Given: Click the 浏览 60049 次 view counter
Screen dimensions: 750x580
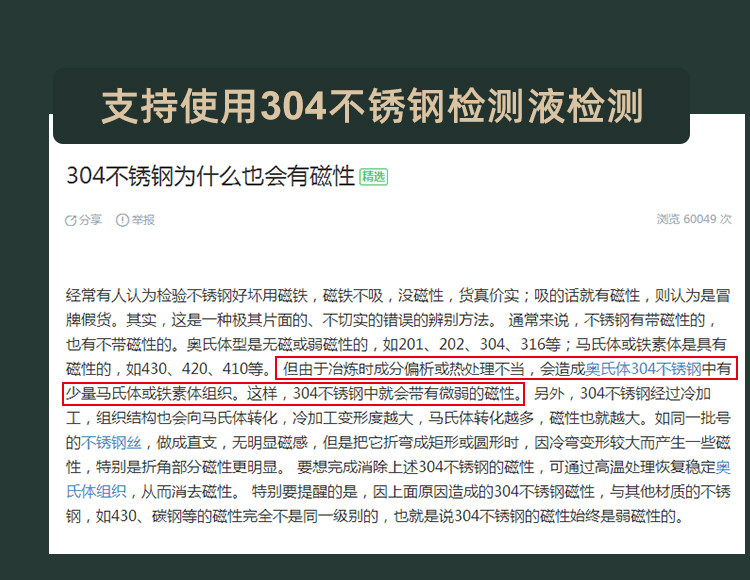Looking at the screenshot, I should click(x=694, y=219).
